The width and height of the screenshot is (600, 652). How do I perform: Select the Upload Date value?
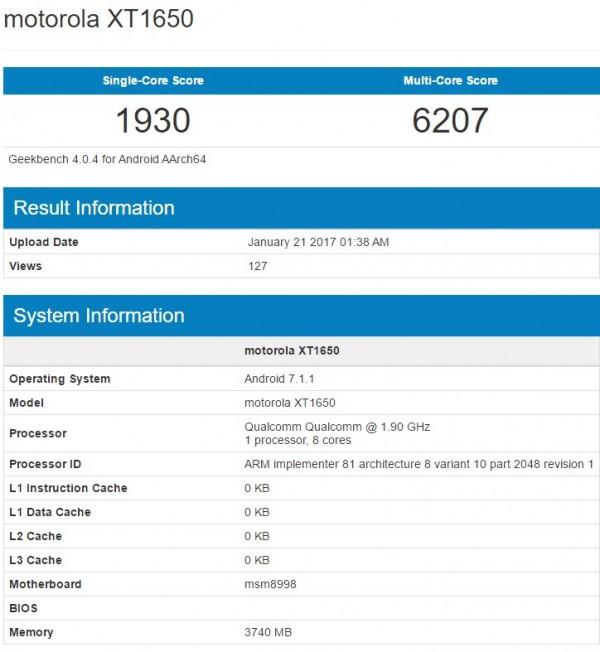point(318,242)
